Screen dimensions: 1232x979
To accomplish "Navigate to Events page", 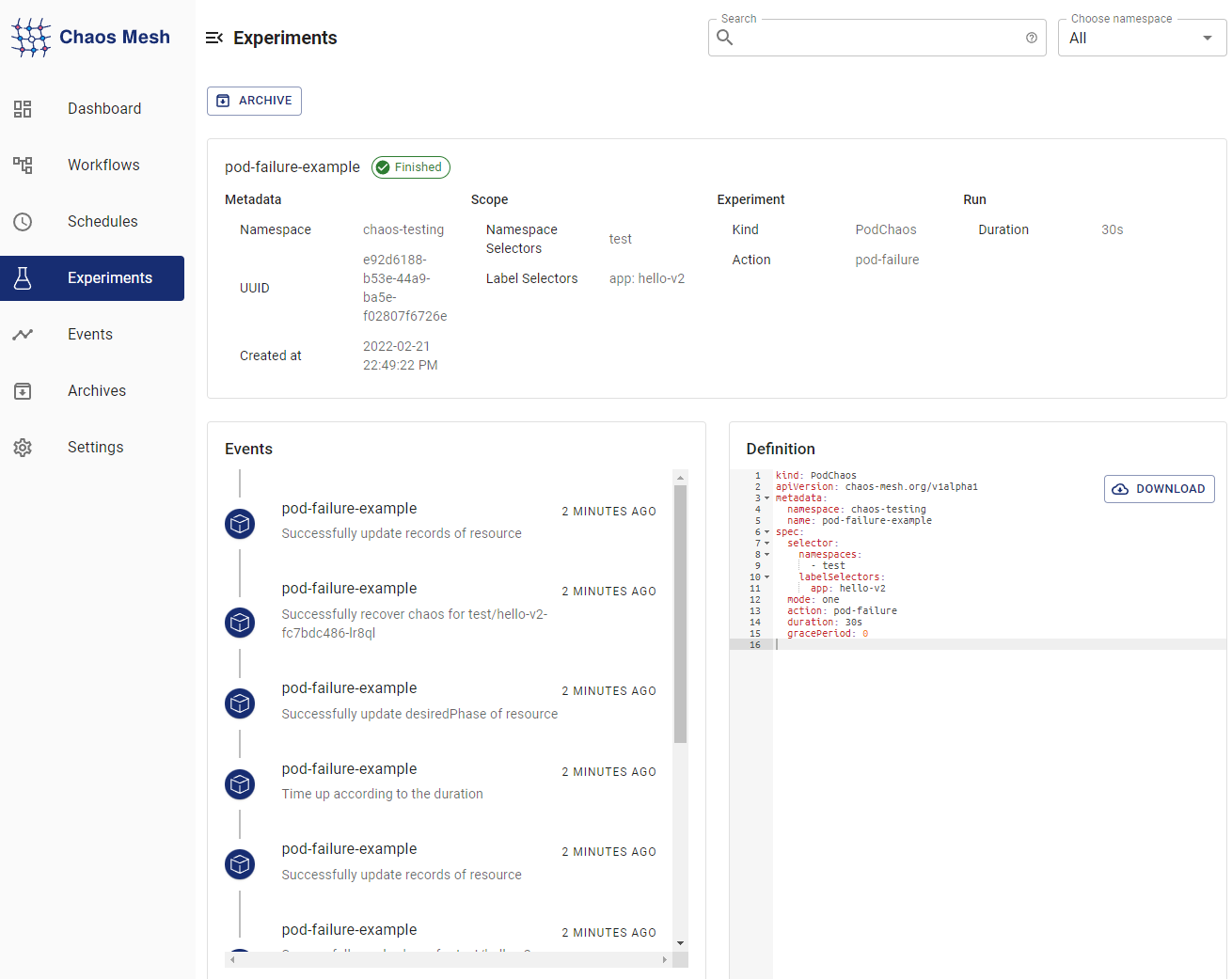I will pos(92,335).
